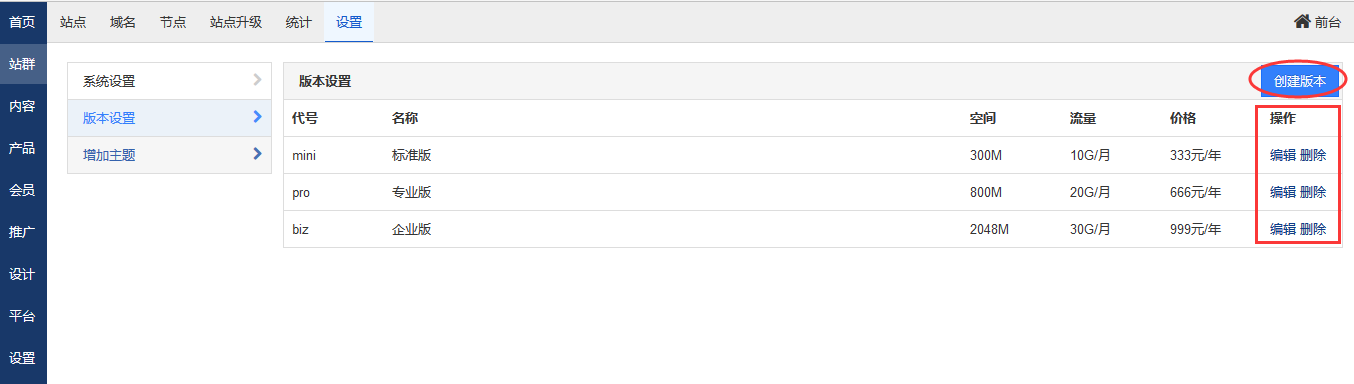Delete the pro 专业版 row

(x=1313, y=192)
